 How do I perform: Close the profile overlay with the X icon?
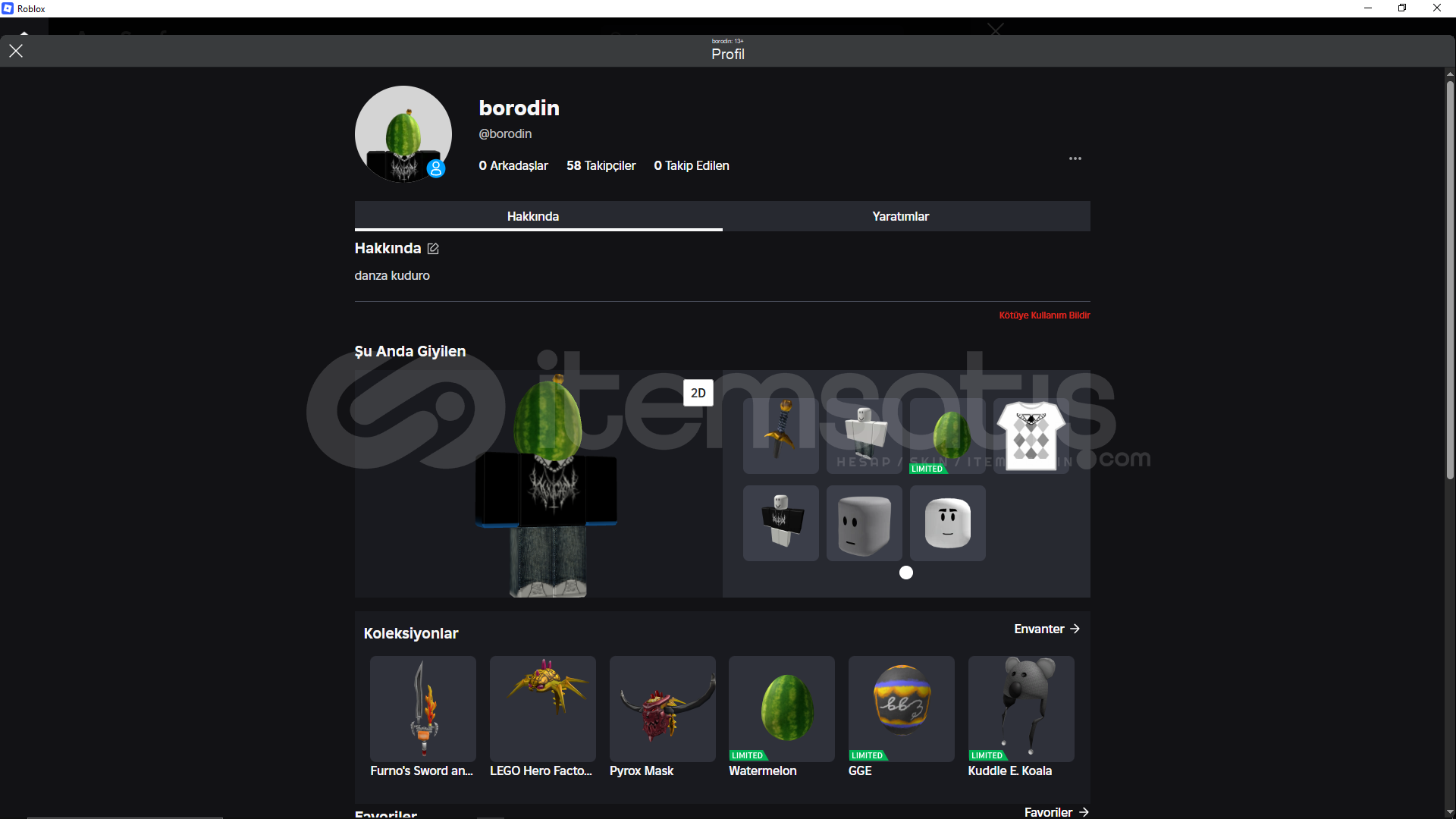click(x=16, y=51)
